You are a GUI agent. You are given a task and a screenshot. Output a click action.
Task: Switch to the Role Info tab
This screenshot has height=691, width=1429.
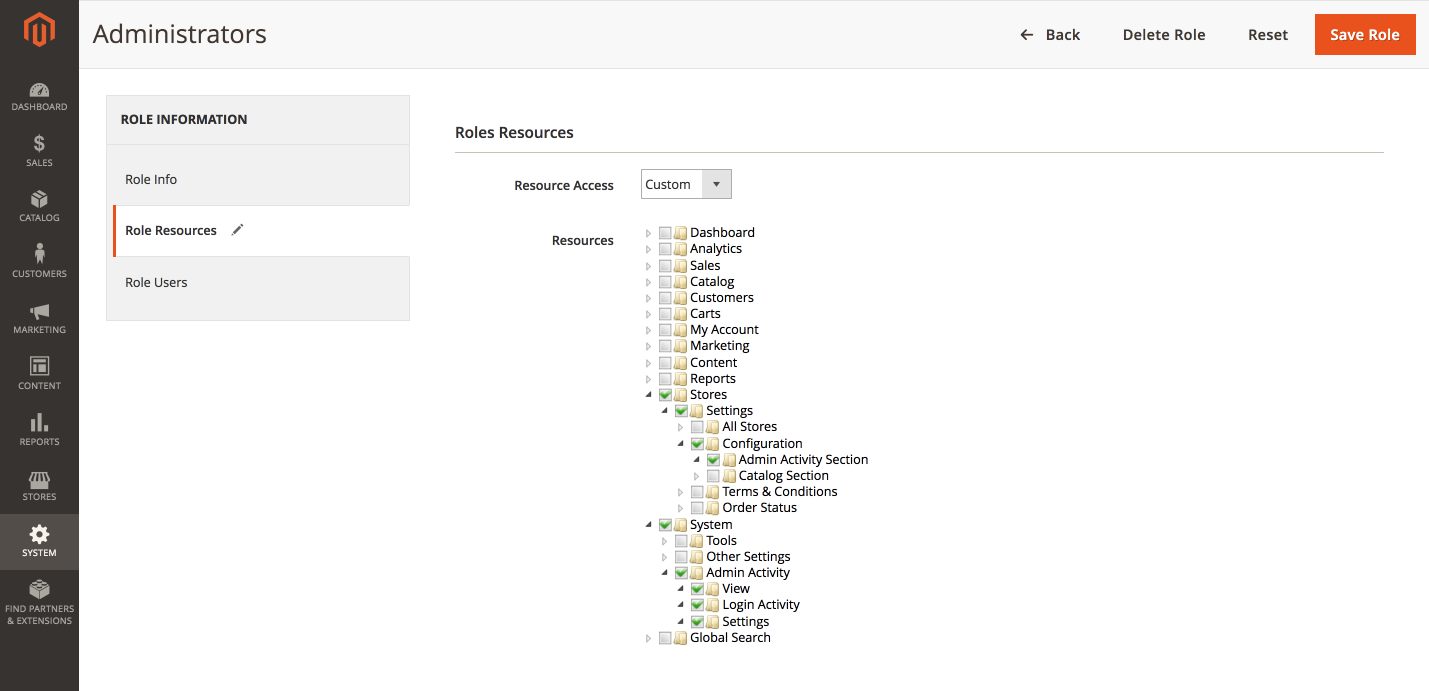151,180
